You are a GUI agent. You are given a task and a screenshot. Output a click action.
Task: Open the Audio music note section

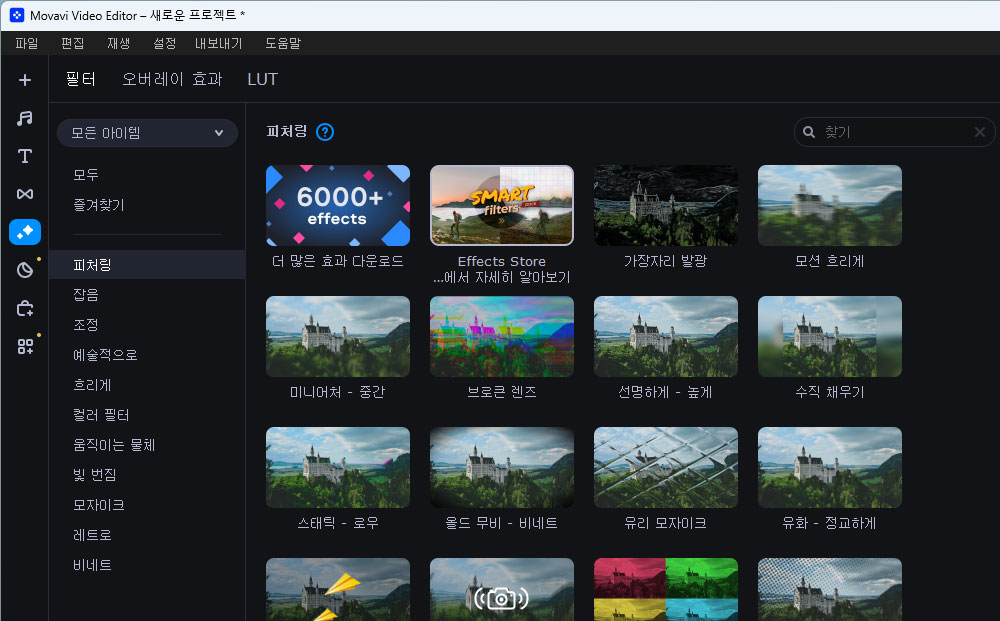25,118
